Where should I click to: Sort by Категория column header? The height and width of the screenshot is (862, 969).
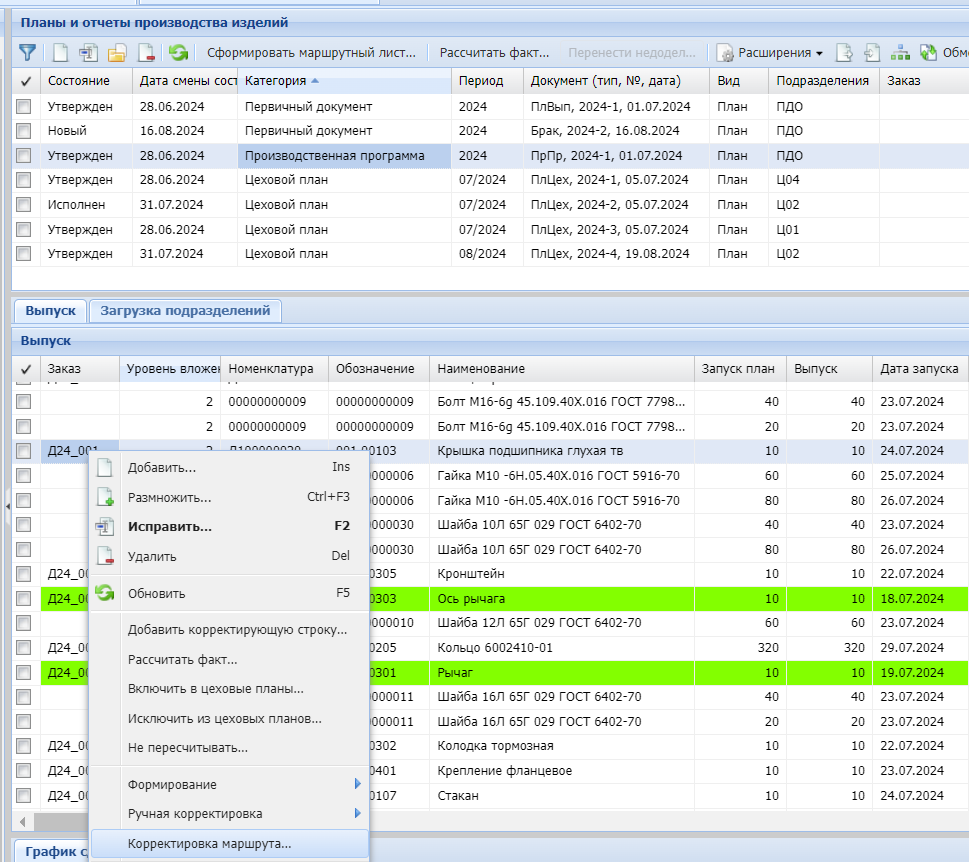point(276,80)
